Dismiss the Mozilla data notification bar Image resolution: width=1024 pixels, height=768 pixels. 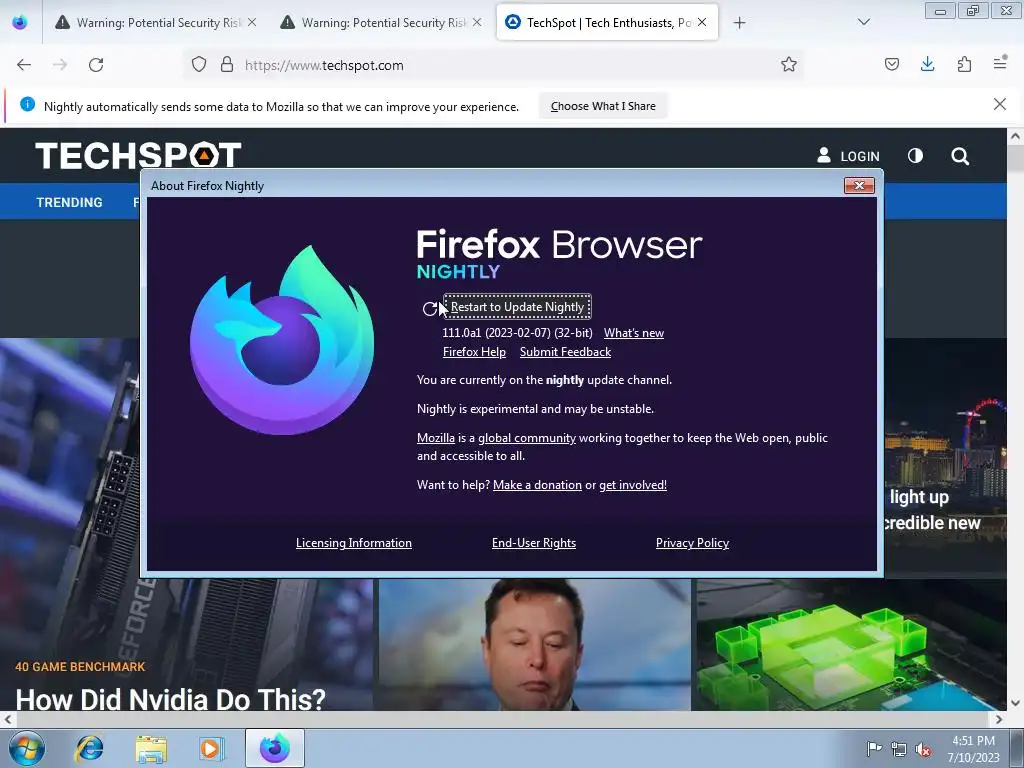click(x=999, y=104)
